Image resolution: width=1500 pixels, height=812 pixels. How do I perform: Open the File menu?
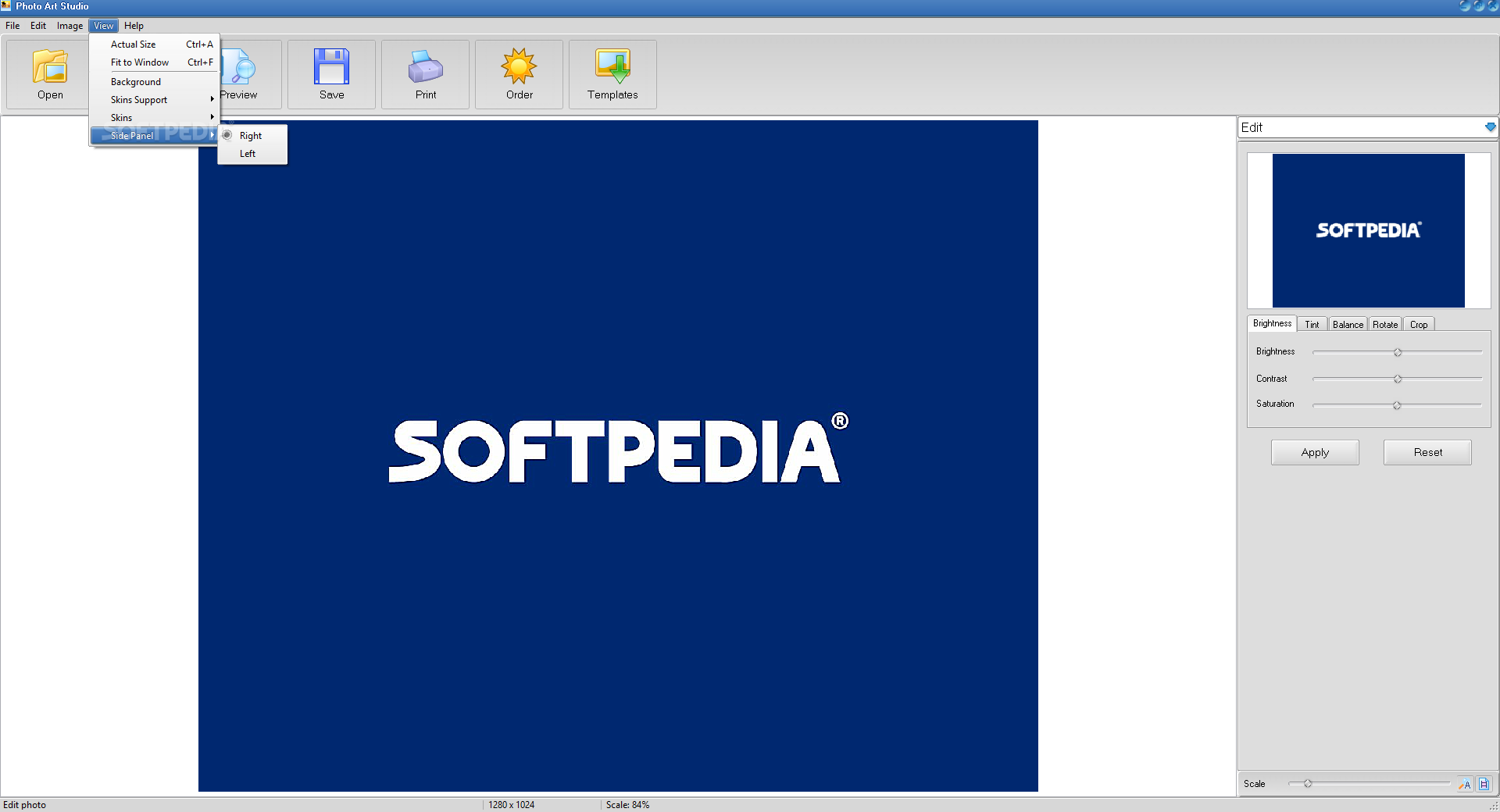[12, 26]
